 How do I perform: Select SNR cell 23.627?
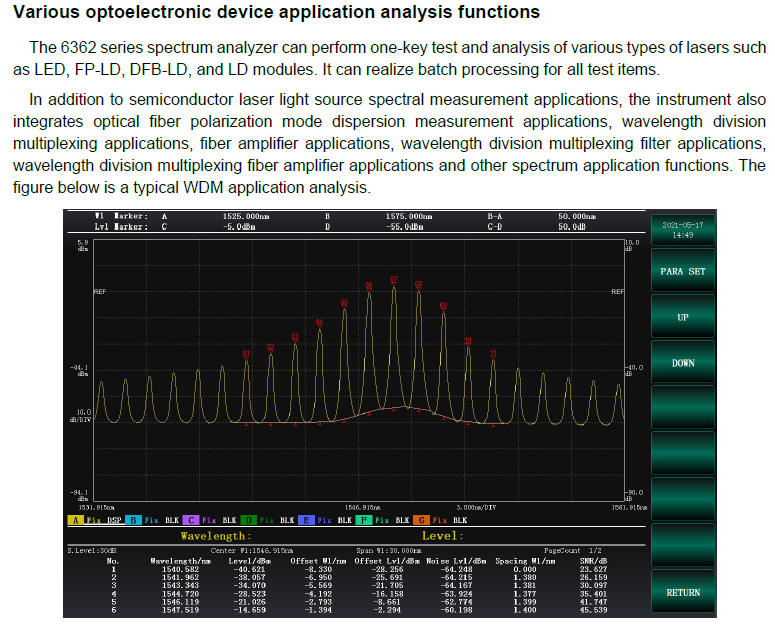coord(593,569)
